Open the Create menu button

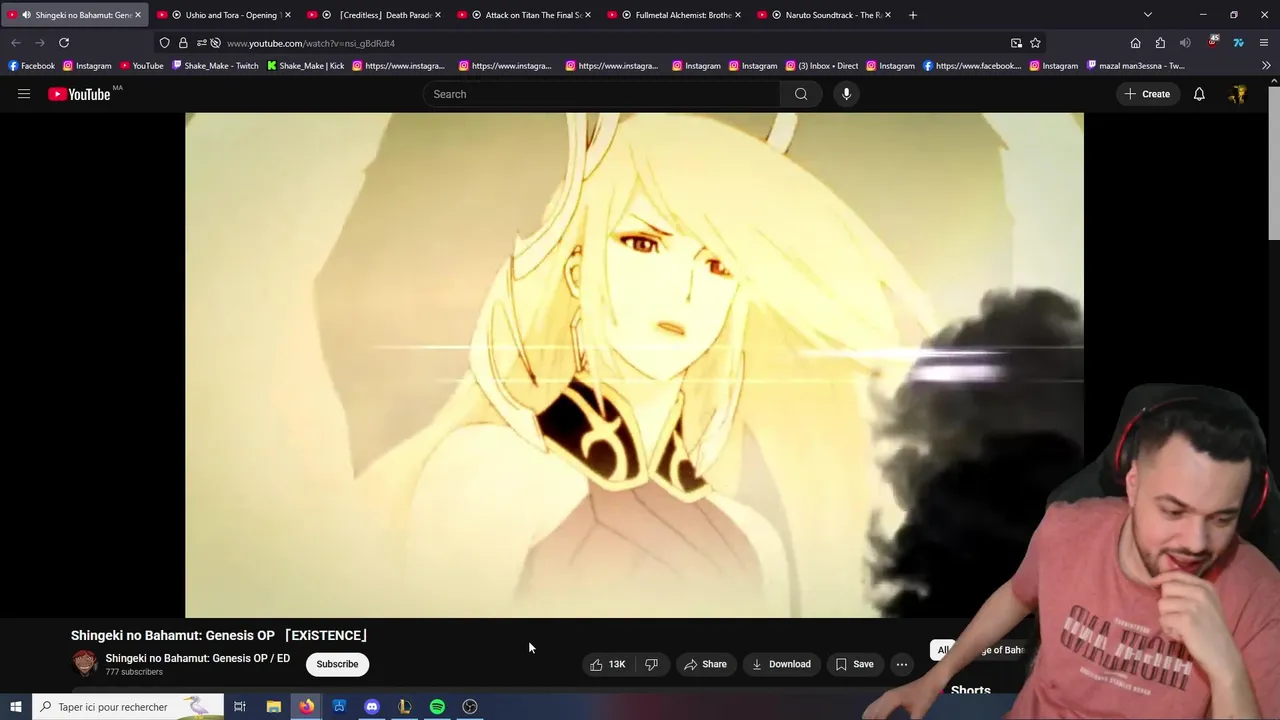[x=1146, y=94]
